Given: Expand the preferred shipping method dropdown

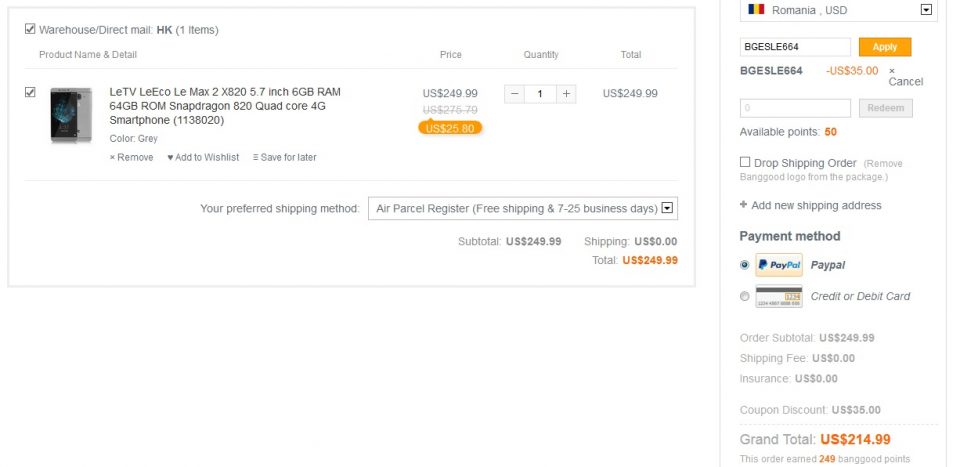Looking at the screenshot, I should point(668,209).
